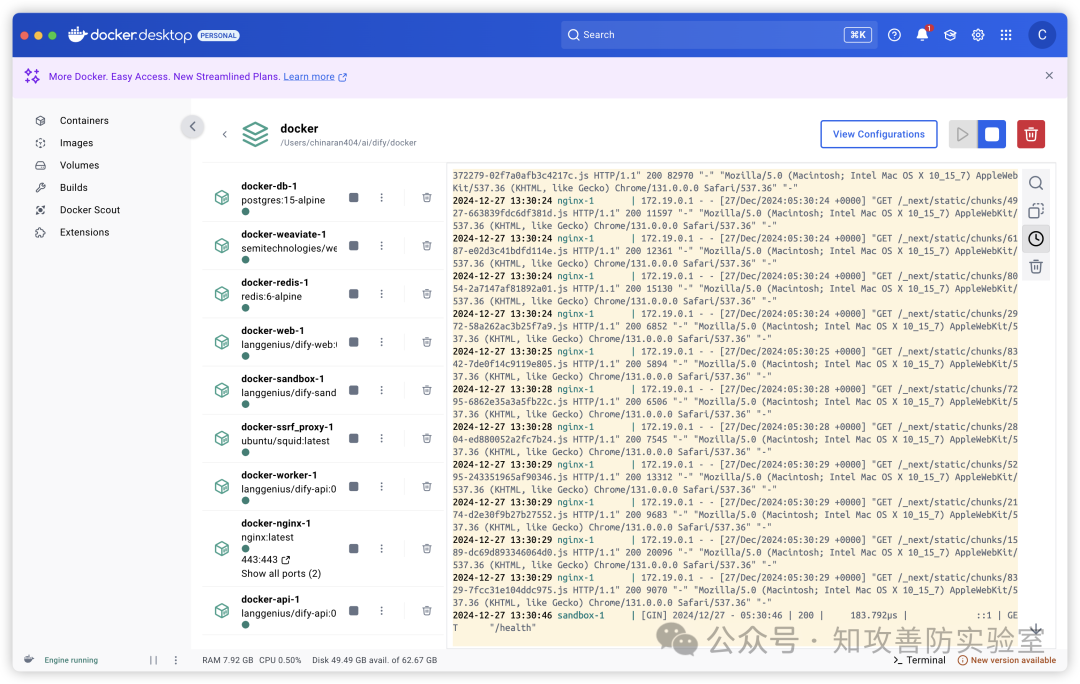Open the apps grid icon in header
The height and width of the screenshot is (684, 1080).
click(x=1006, y=35)
